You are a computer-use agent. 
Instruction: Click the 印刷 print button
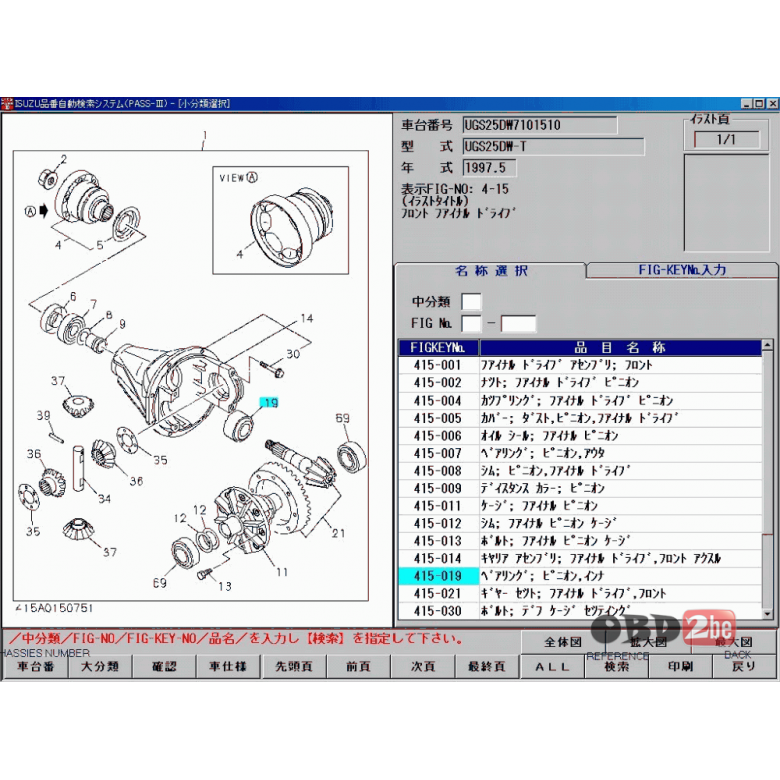tap(681, 667)
